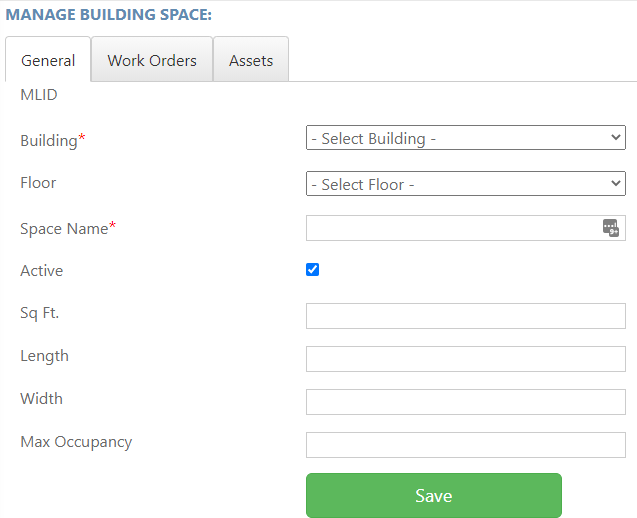Click the Width input field
Image resolution: width=637 pixels, height=518 pixels.
click(x=466, y=402)
